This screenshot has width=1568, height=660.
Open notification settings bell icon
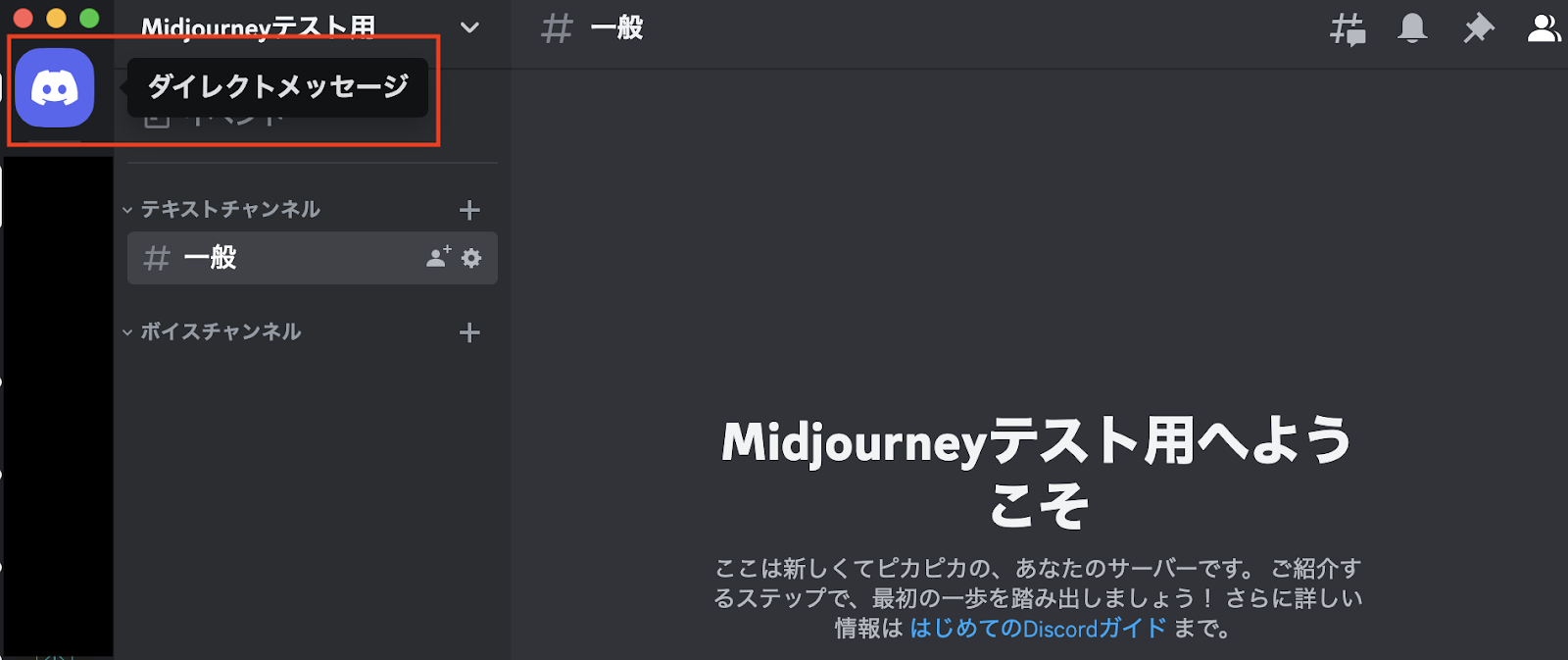tap(1412, 28)
